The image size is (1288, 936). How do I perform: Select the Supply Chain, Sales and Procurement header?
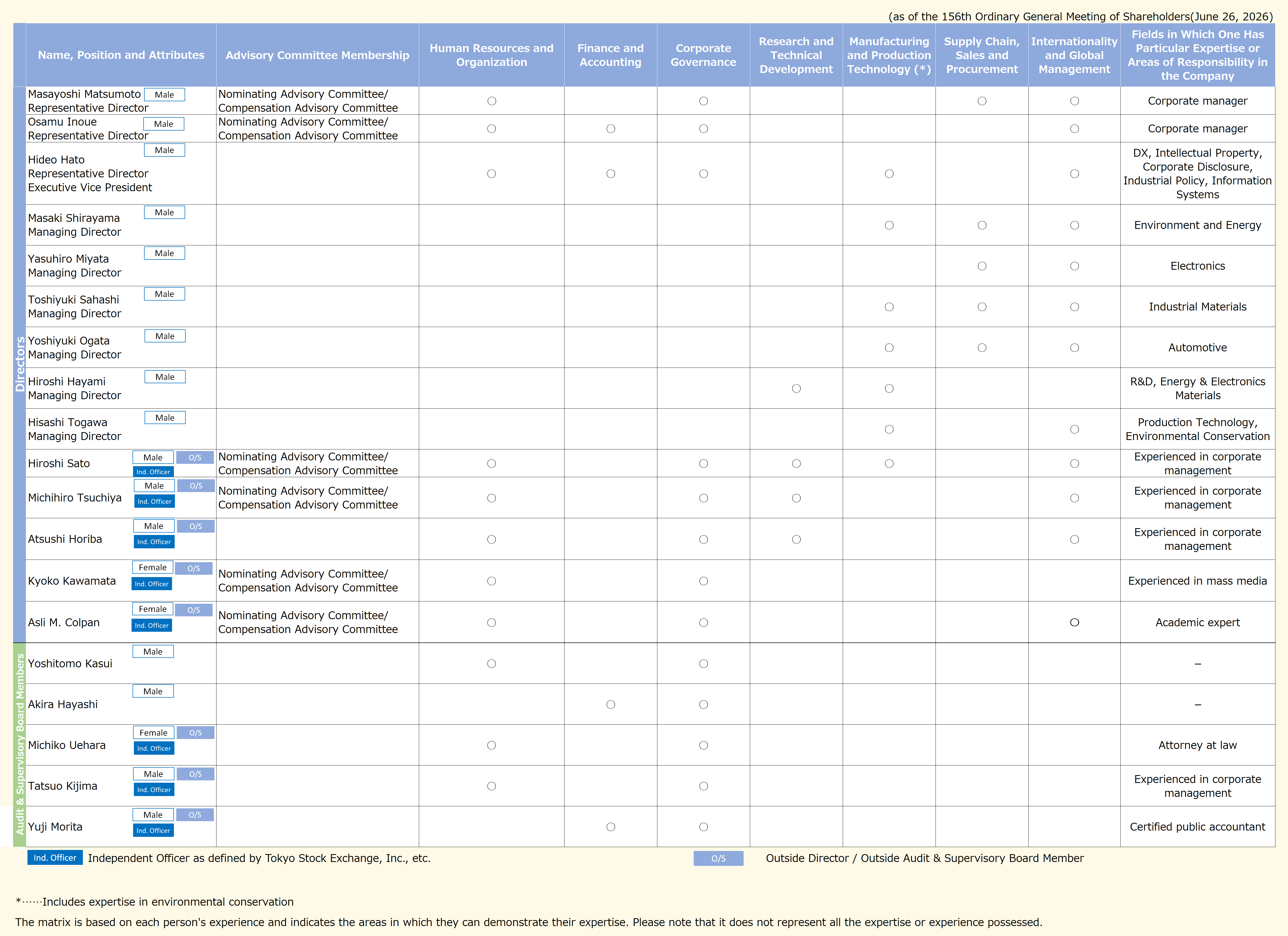click(981, 55)
